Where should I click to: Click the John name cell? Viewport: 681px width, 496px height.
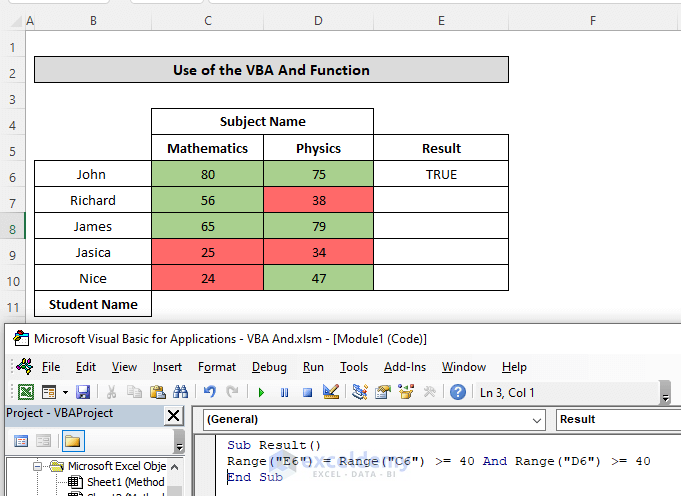click(93, 174)
